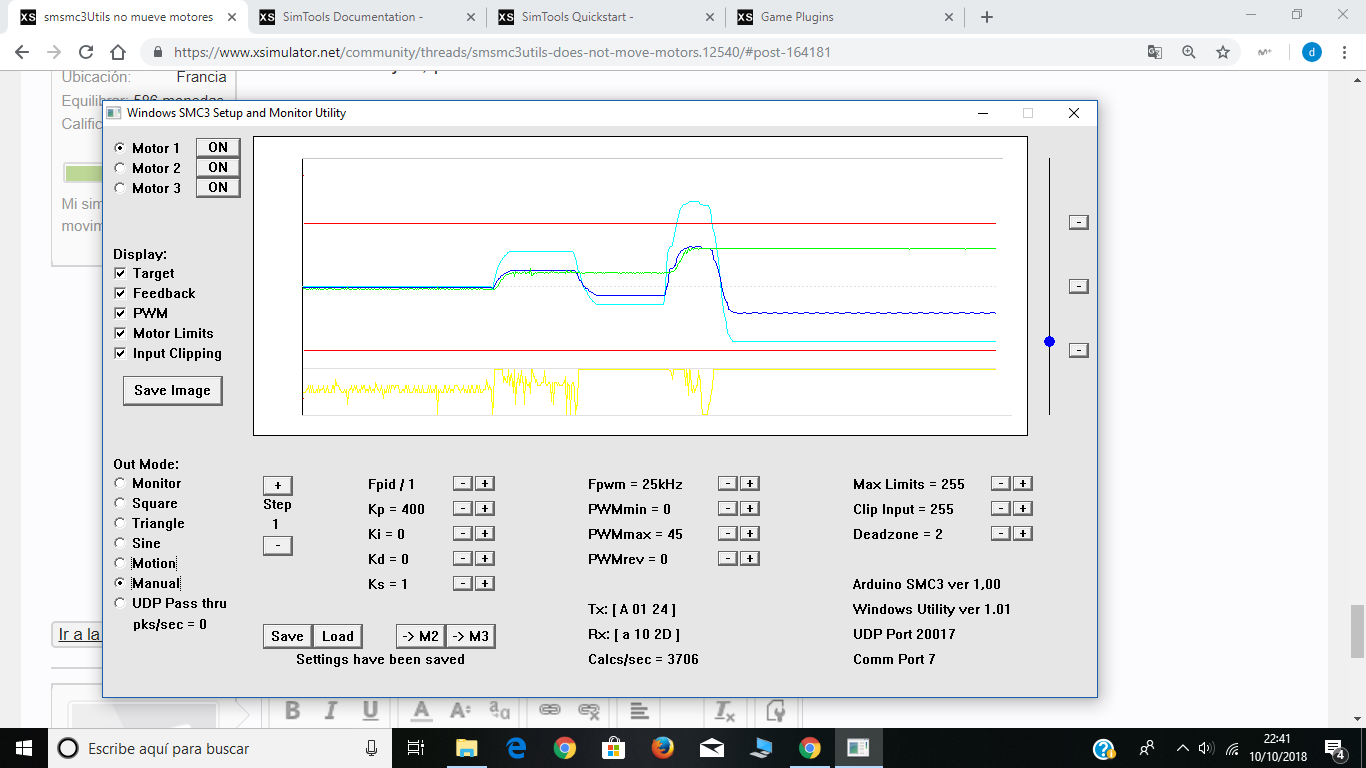1366x768 pixels.
Task: Increase PWMmin value
Action: 749,508
